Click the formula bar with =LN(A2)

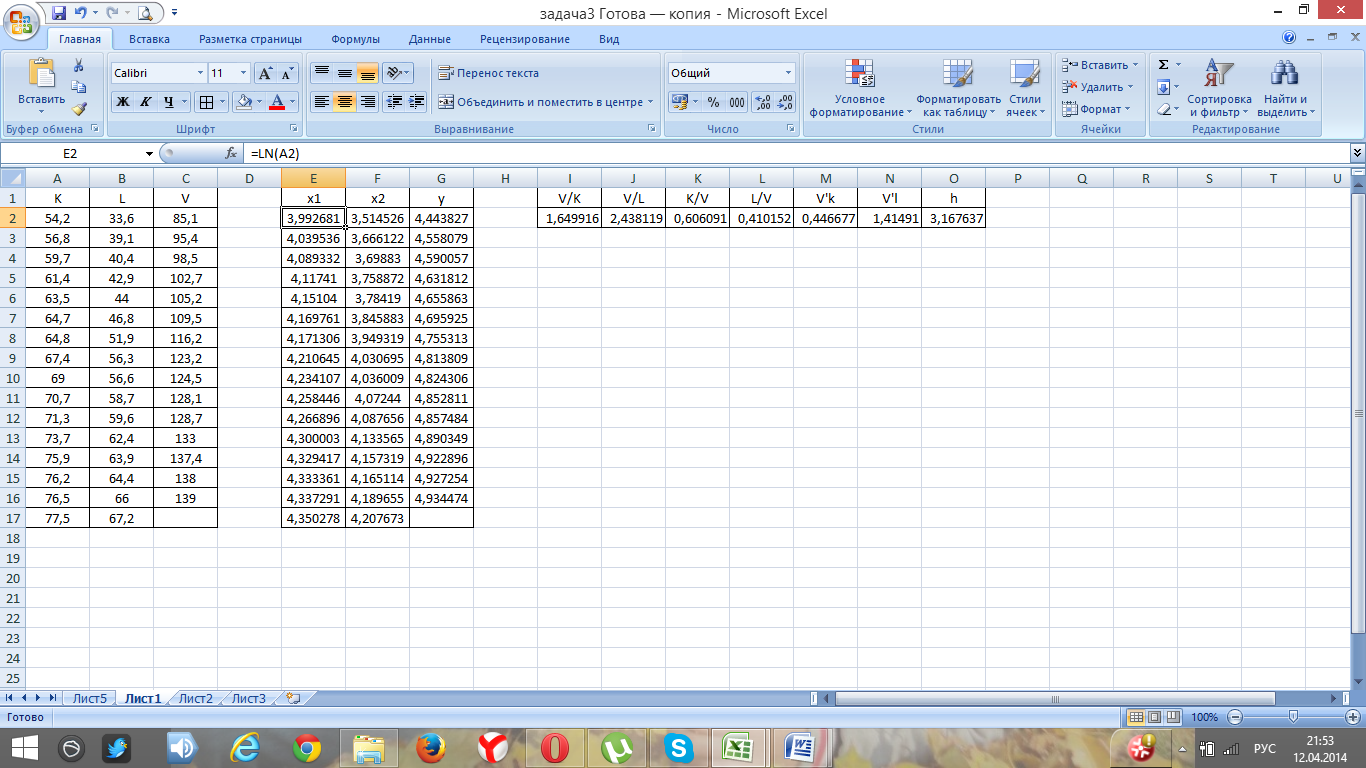tap(797, 153)
